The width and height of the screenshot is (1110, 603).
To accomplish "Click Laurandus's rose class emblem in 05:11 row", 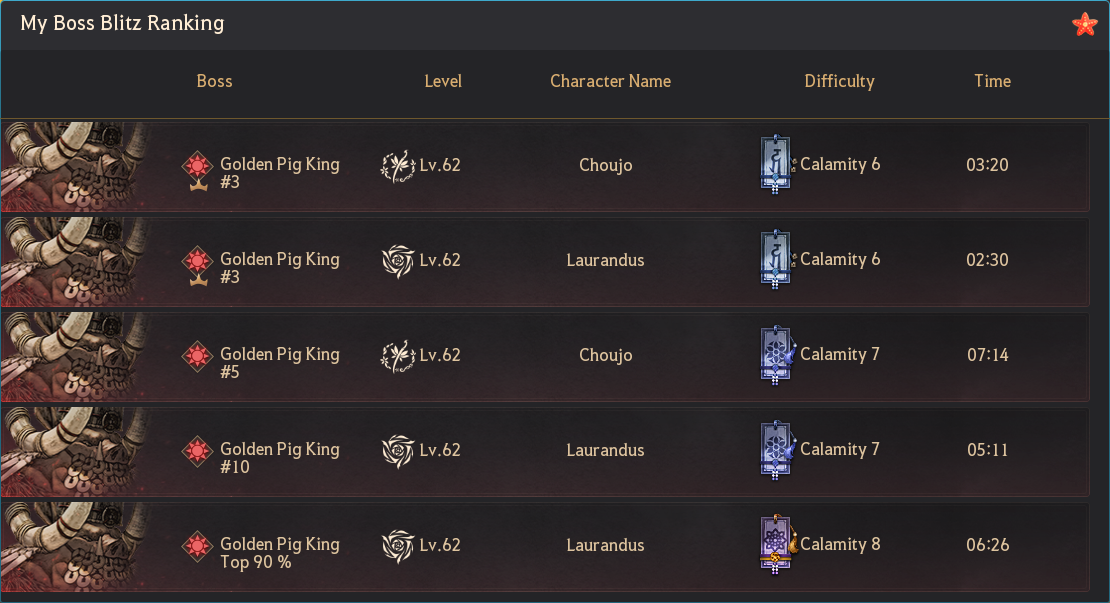I will (x=398, y=451).
